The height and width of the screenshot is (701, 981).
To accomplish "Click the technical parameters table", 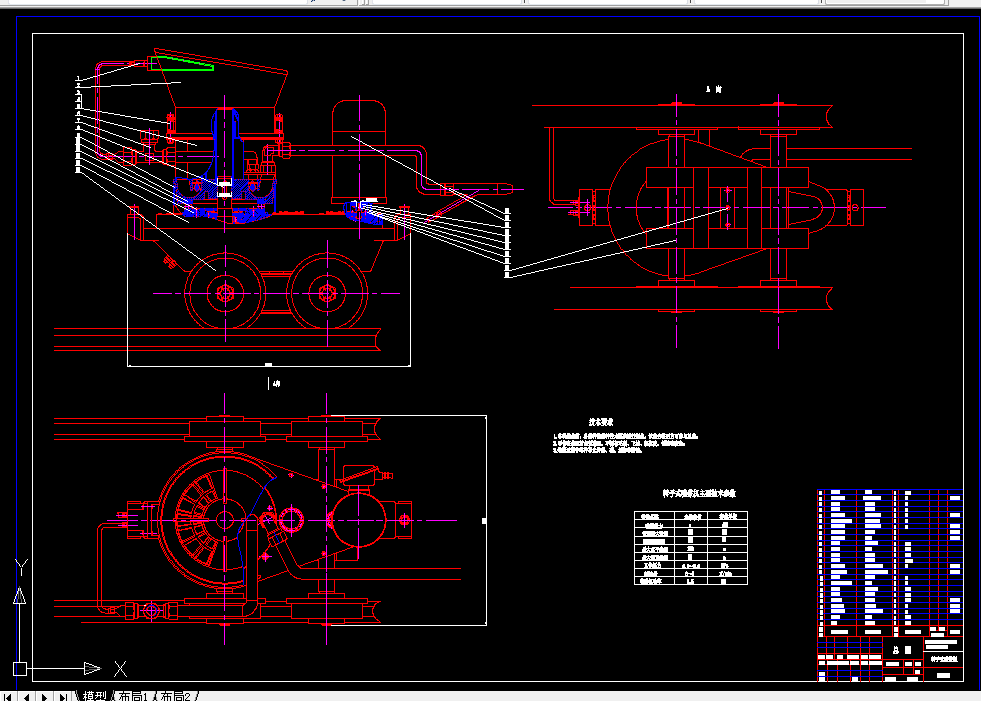I will coord(691,548).
